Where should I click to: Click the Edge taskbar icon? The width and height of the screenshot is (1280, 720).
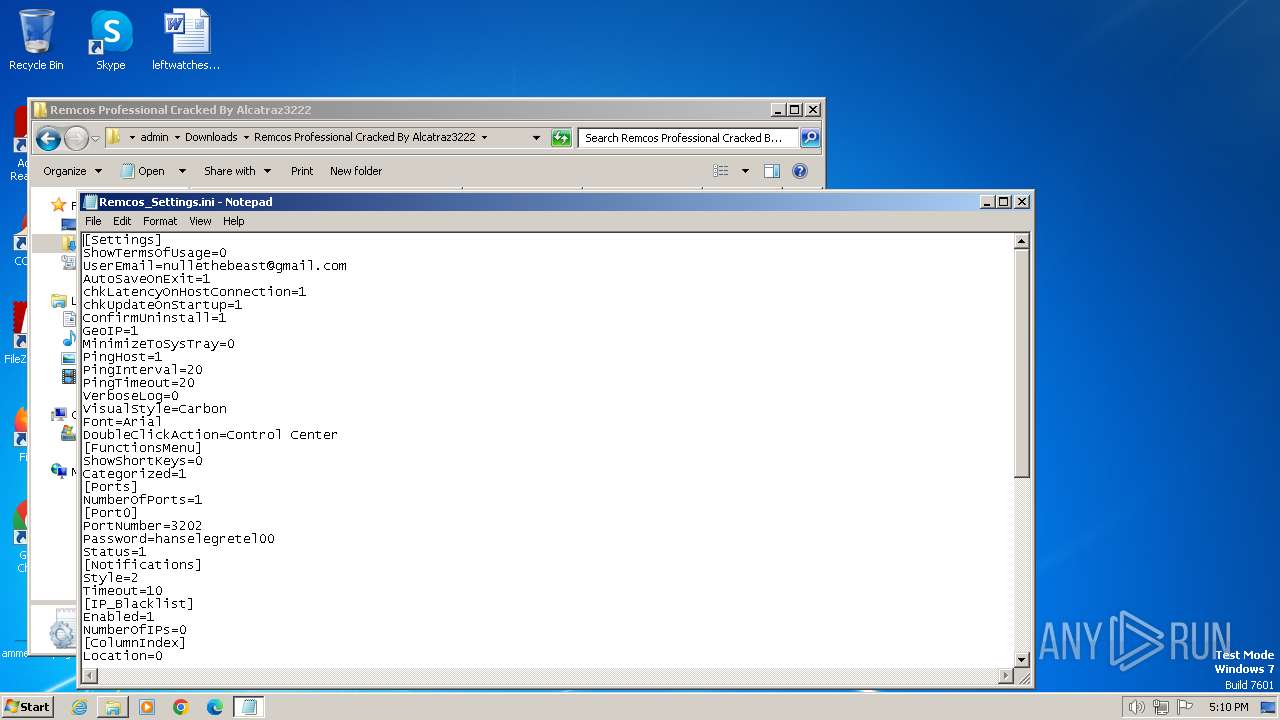[x=215, y=707]
